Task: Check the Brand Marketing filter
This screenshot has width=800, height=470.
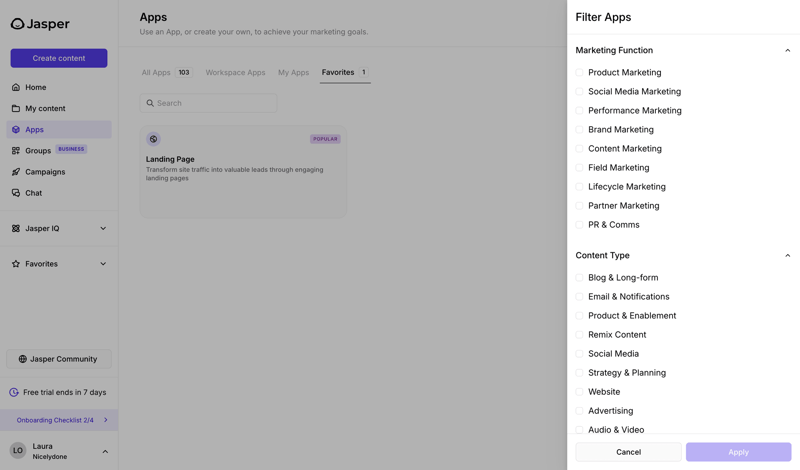Action: 579,130
